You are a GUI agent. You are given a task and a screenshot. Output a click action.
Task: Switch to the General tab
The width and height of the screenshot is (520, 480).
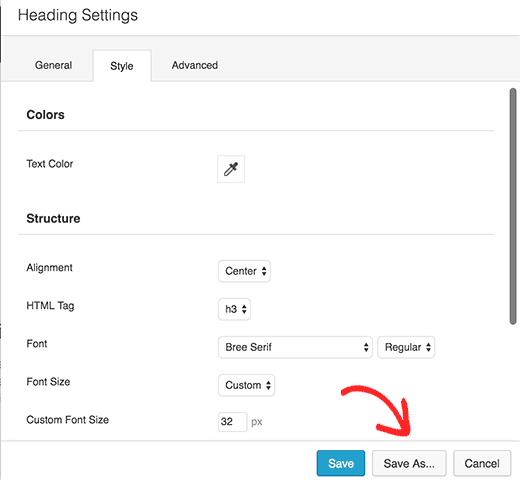tap(53, 65)
